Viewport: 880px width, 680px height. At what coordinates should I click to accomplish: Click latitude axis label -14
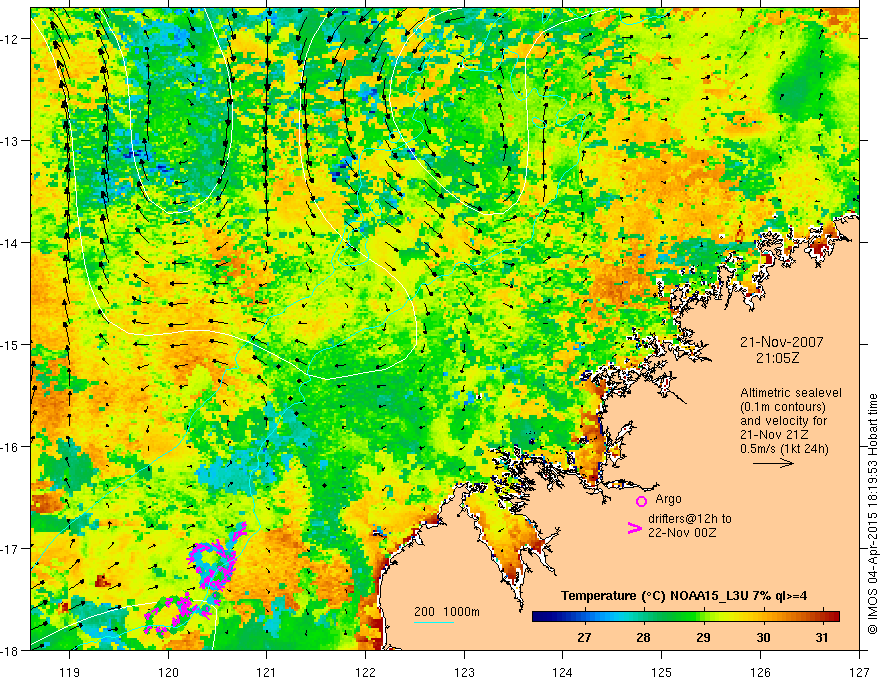pyautogui.click(x=11, y=243)
